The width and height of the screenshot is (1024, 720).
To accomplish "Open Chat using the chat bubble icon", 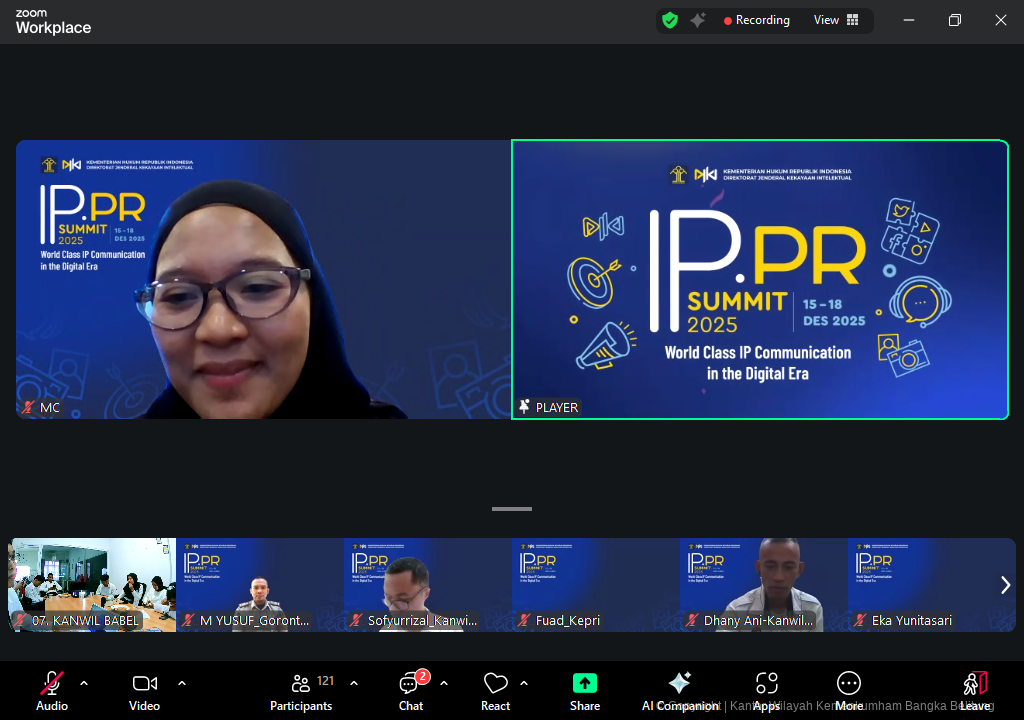I will tap(410, 685).
